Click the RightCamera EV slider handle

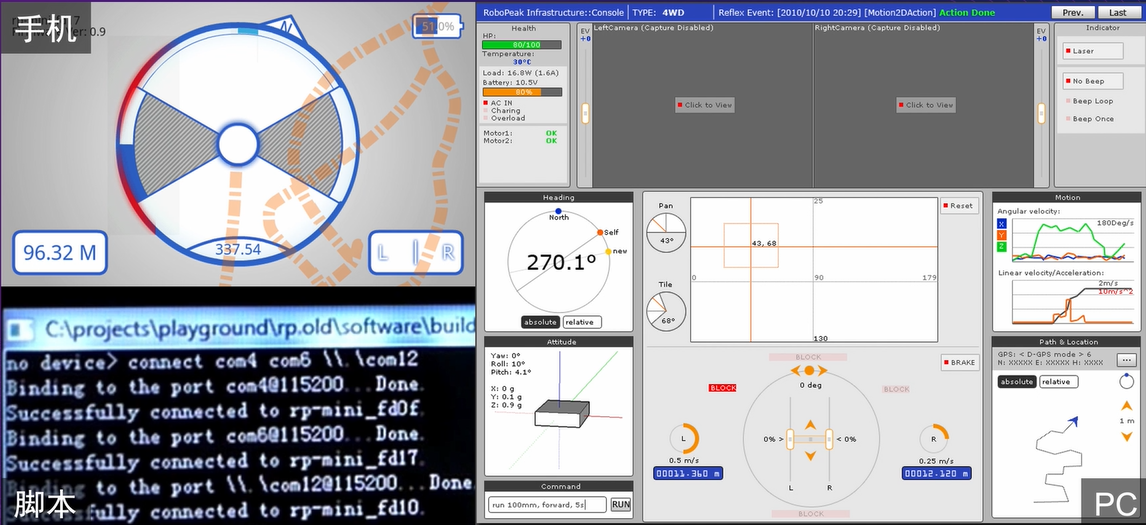(1041, 113)
